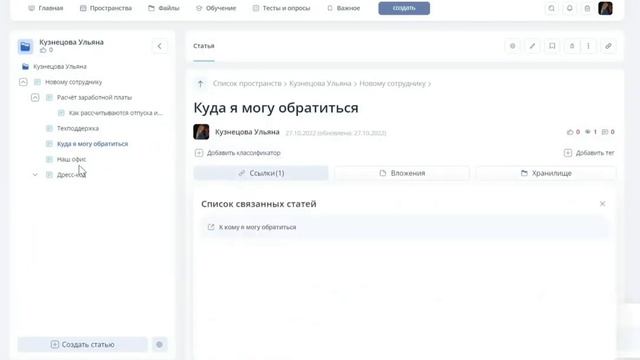Viewport: 640px width, 360px height.
Task: Open settings gear next to Создать статью
Action: [x=160, y=344]
